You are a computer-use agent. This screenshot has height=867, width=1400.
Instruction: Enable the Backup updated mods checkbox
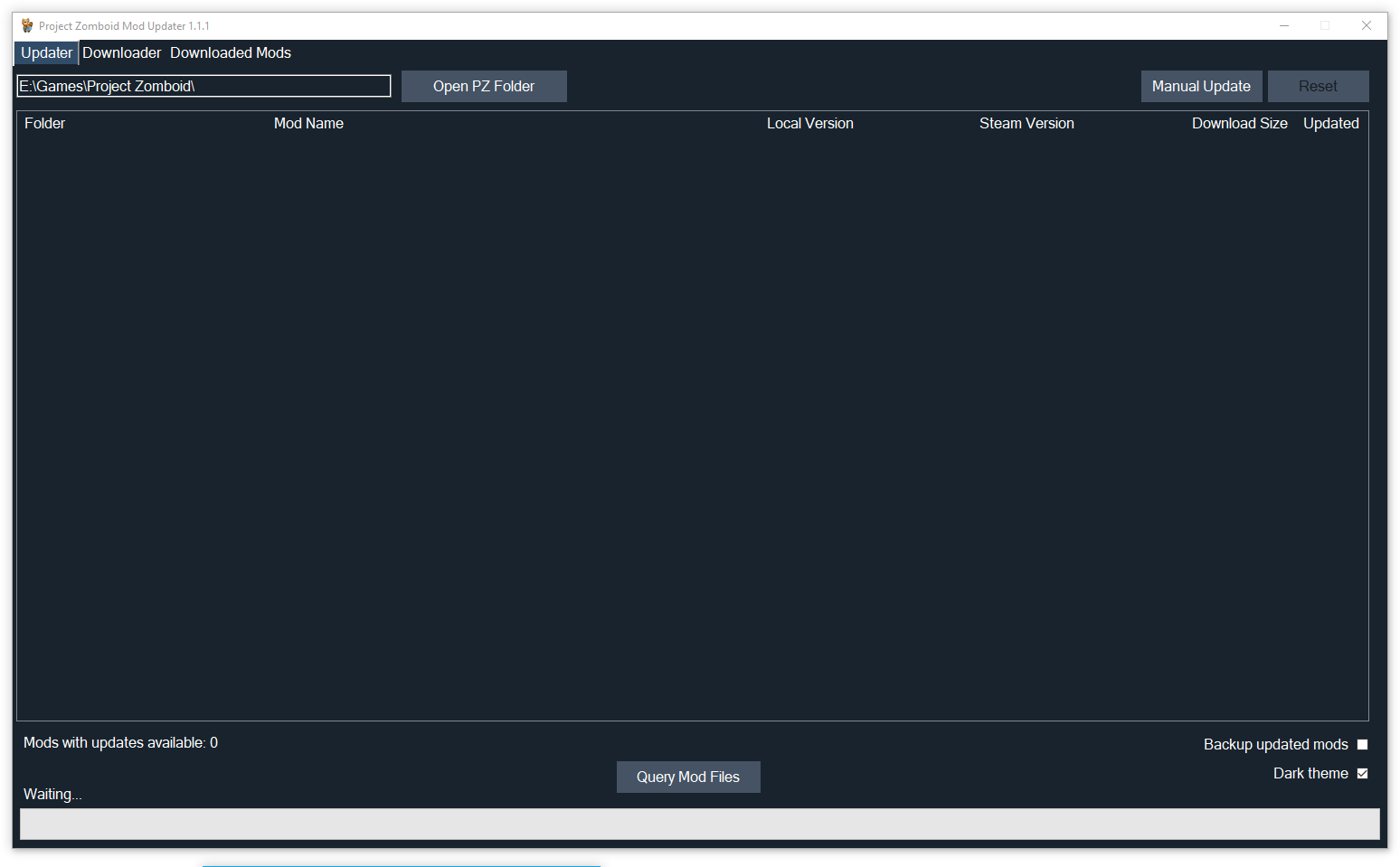(1362, 744)
